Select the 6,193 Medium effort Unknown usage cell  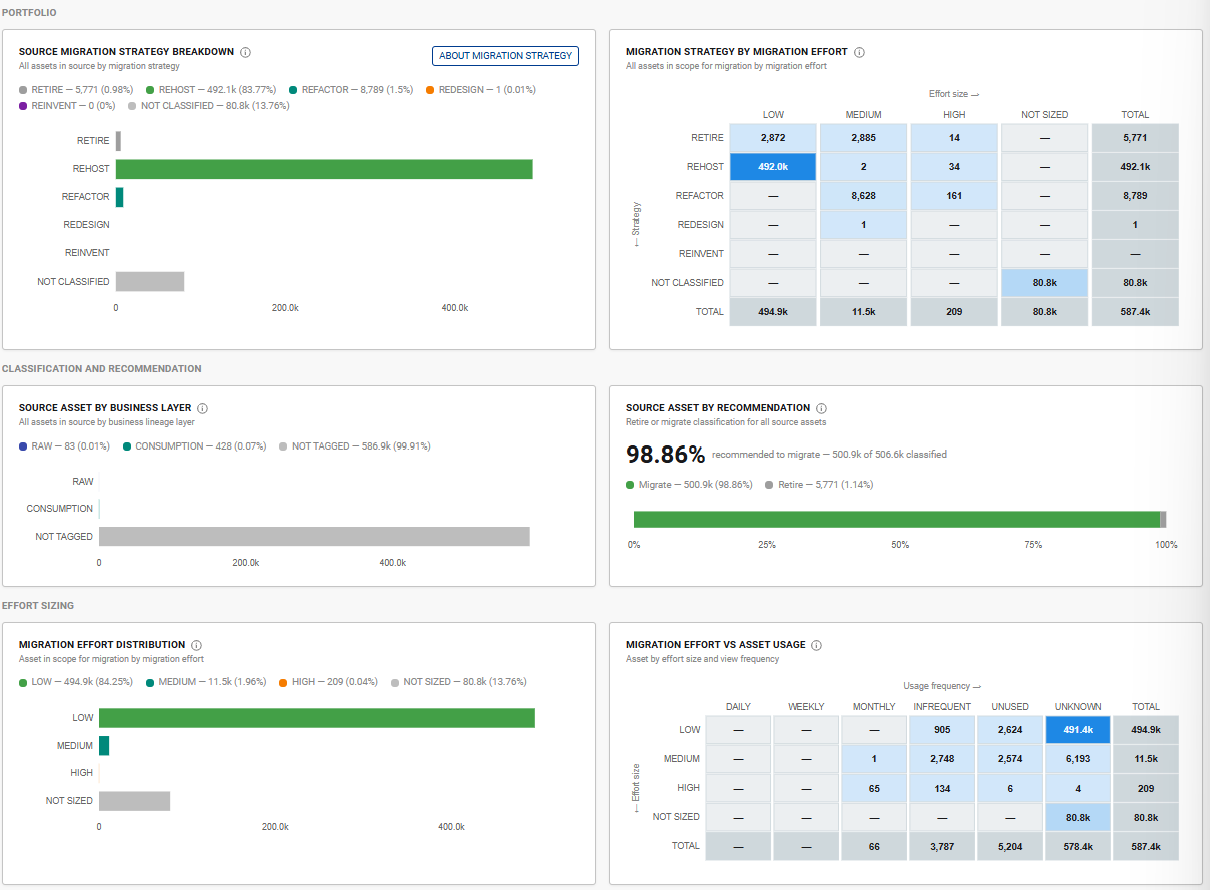[x=1078, y=759]
